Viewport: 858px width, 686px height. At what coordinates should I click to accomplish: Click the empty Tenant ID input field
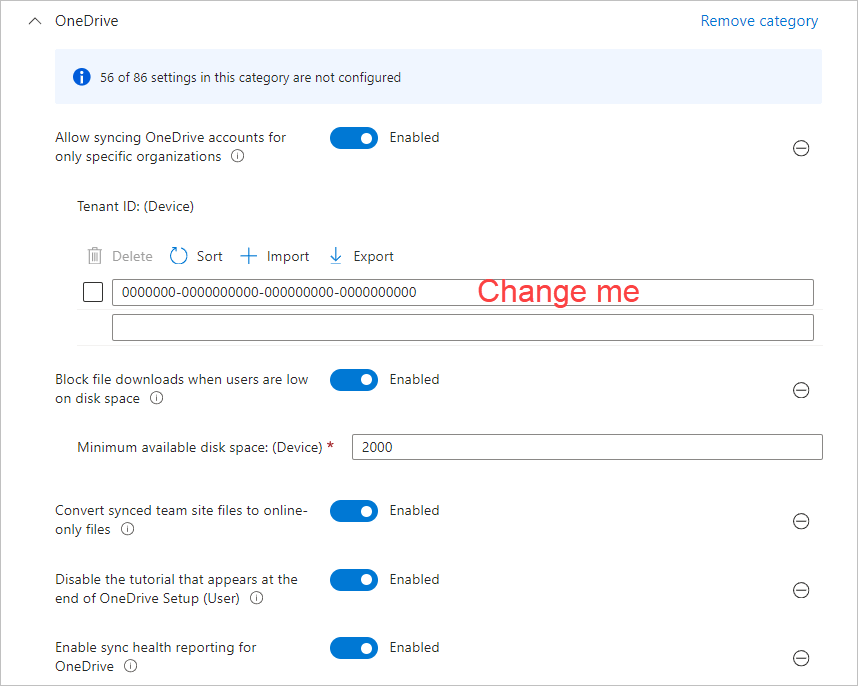pos(462,328)
